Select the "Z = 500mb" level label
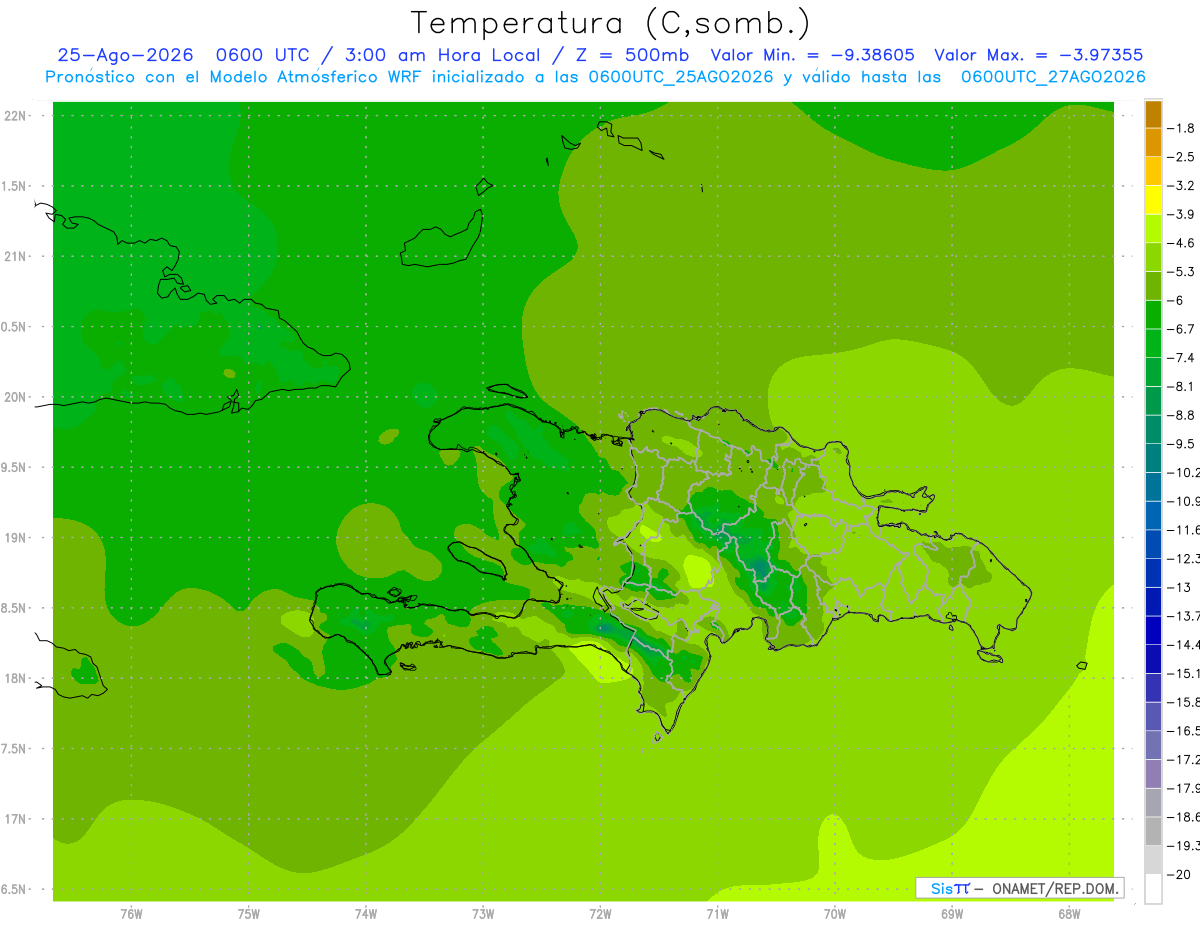The image size is (1200, 927). (x=632, y=55)
